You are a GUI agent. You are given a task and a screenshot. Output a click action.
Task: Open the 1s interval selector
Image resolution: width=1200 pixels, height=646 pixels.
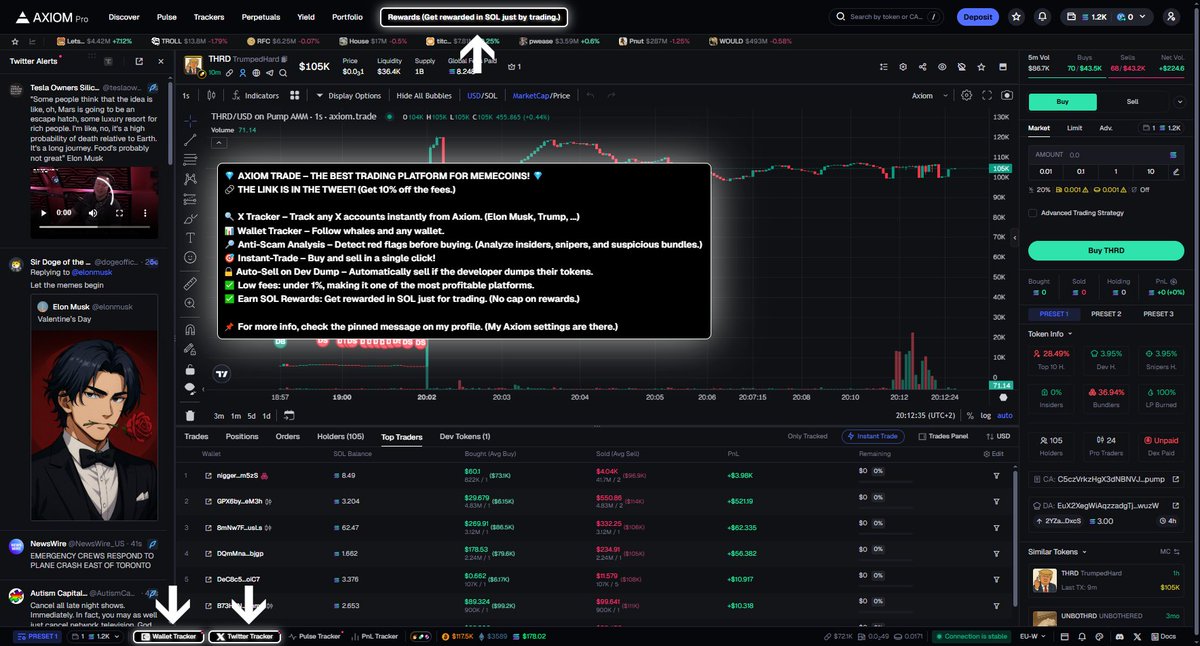point(186,96)
